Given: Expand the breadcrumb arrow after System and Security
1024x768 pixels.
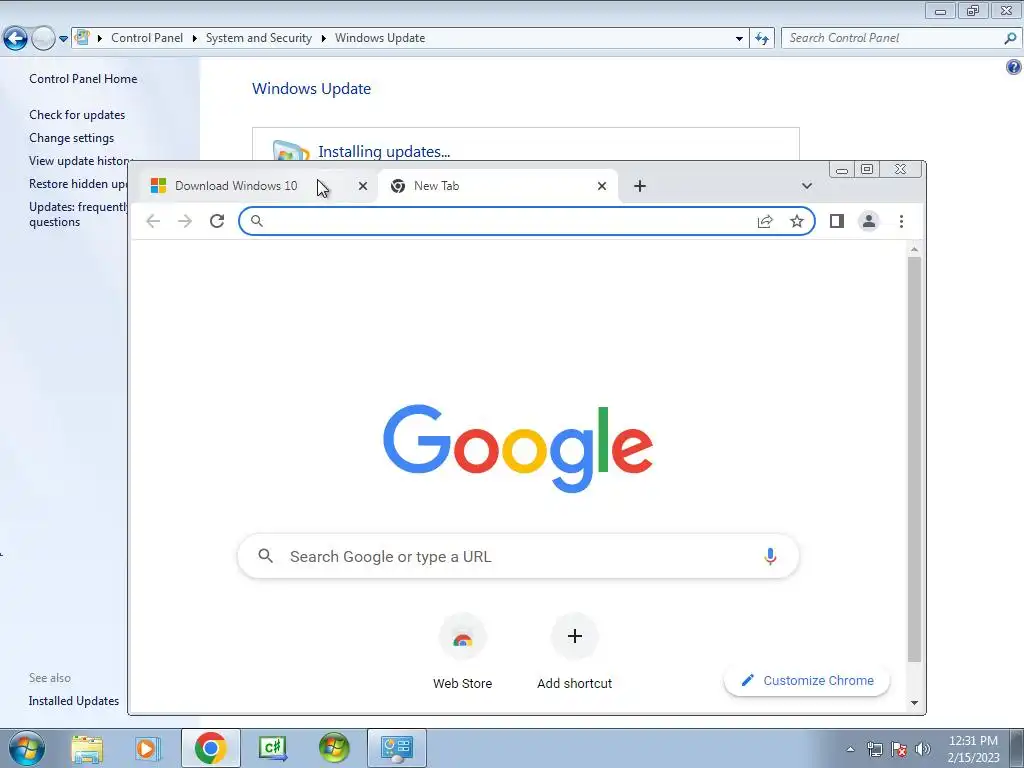Looking at the screenshot, I should 323,39.
